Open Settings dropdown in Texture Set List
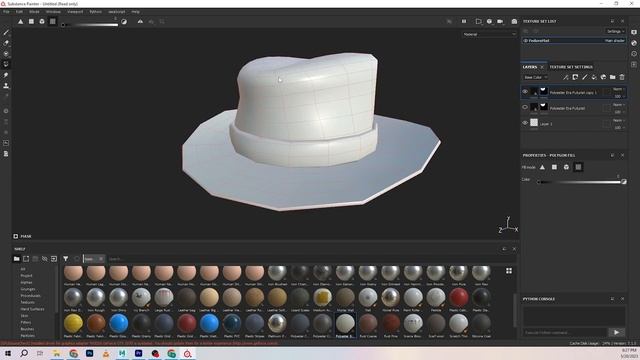The width and height of the screenshot is (640, 360). coord(615,31)
